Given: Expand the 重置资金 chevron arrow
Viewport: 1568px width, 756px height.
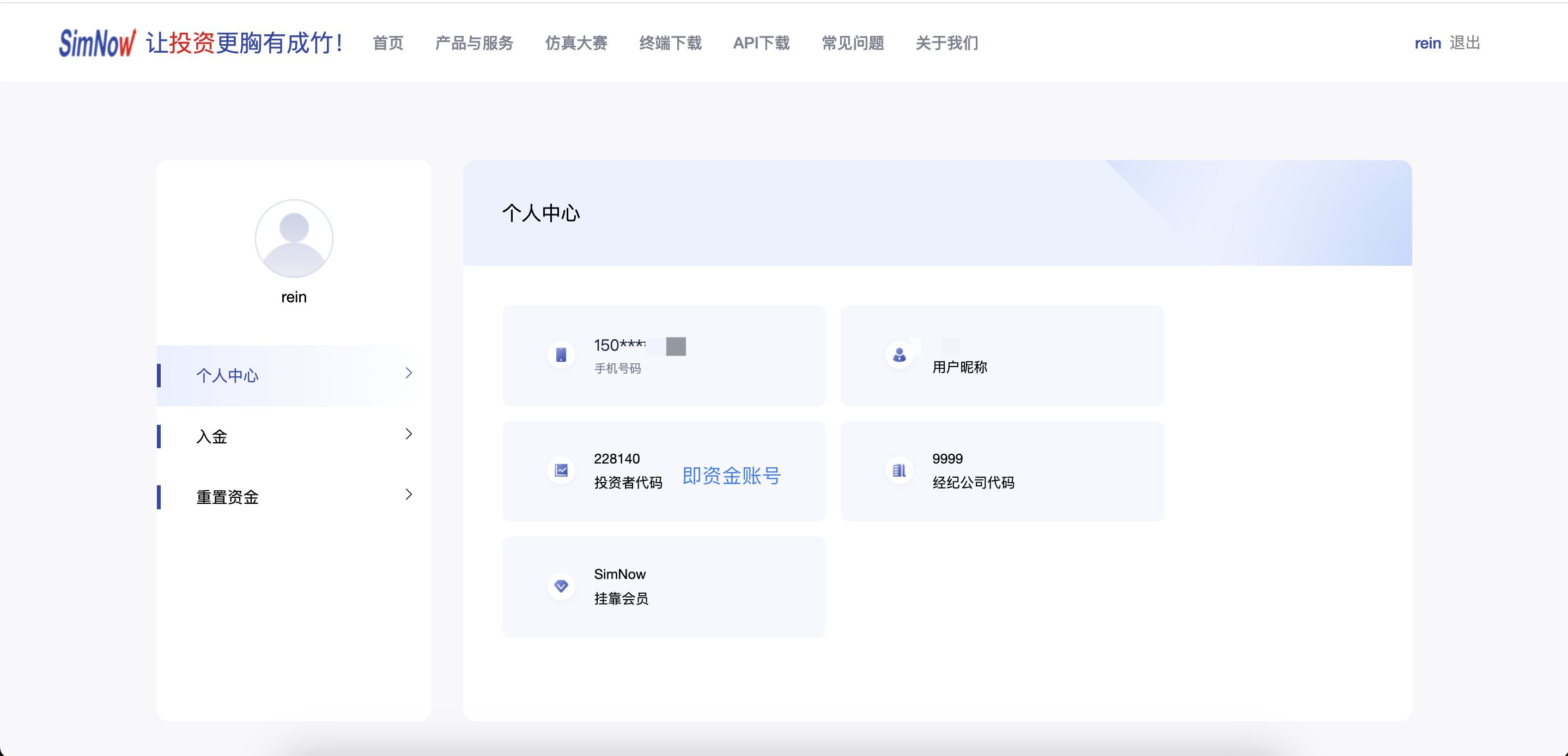Looking at the screenshot, I should pos(409,495).
